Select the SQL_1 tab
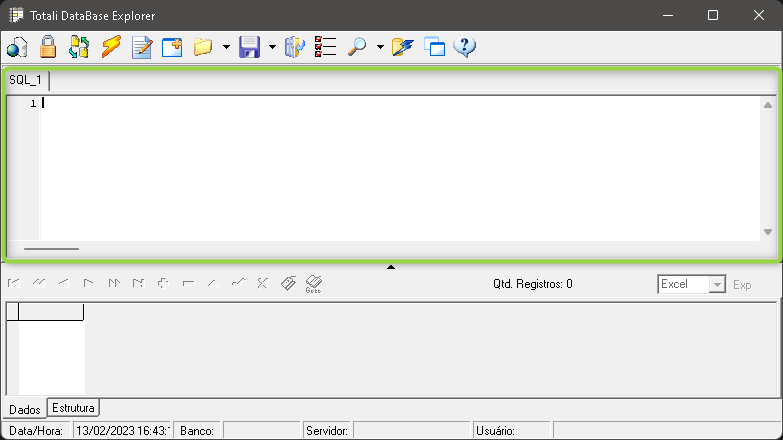The height and width of the screenshot is (440, 783). [x=25, y=80]
